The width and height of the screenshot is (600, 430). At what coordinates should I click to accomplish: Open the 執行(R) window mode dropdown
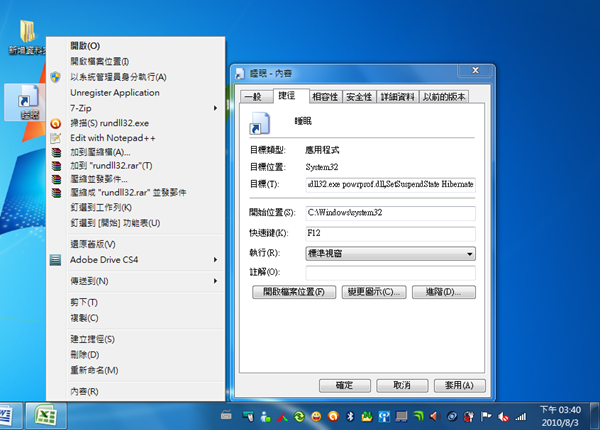(390, 254)
